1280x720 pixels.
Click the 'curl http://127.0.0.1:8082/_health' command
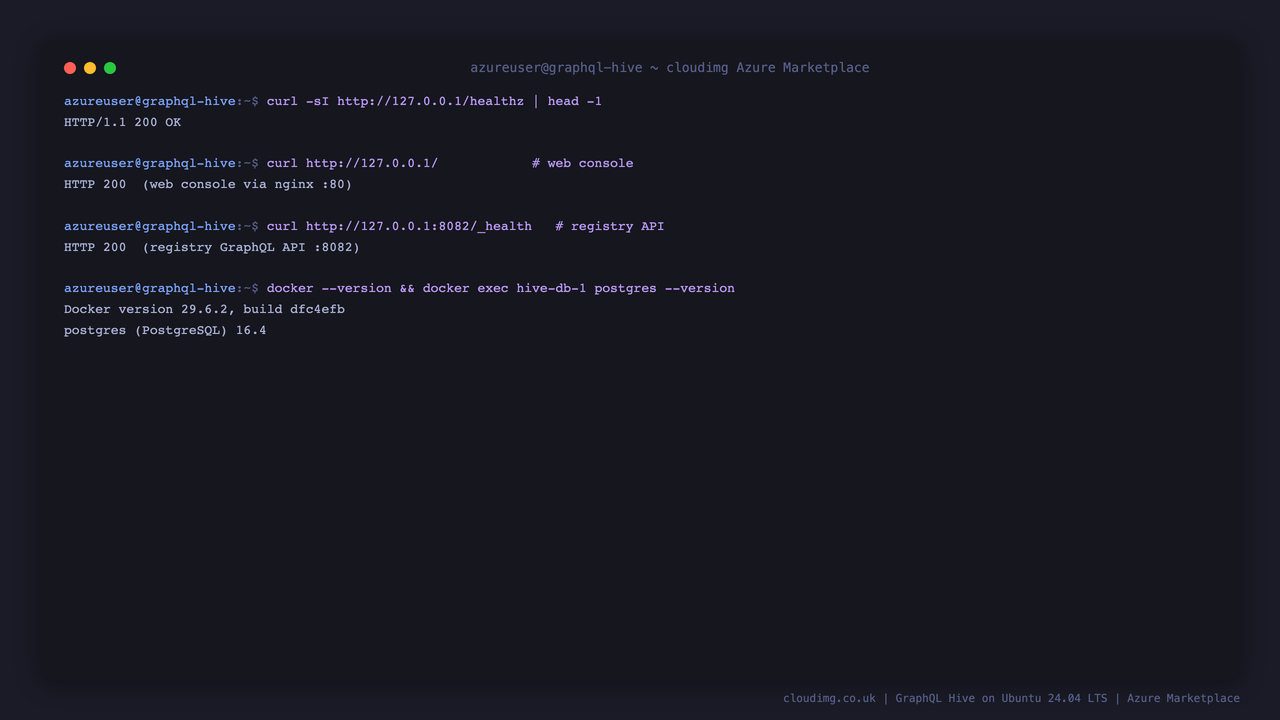point(399,226)
